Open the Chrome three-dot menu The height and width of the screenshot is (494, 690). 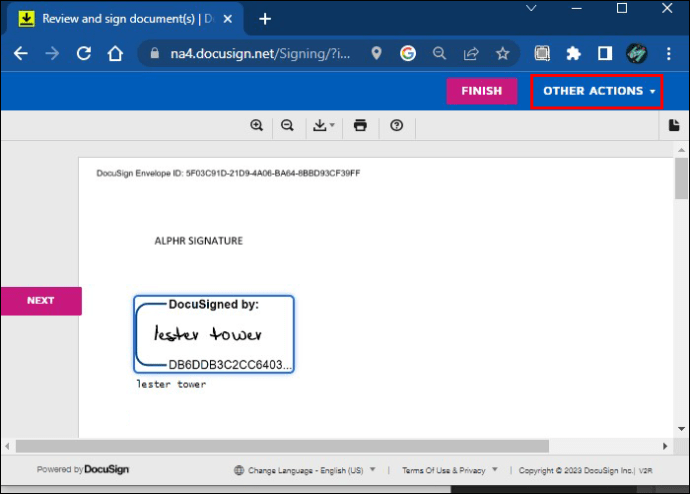[668, 54]
